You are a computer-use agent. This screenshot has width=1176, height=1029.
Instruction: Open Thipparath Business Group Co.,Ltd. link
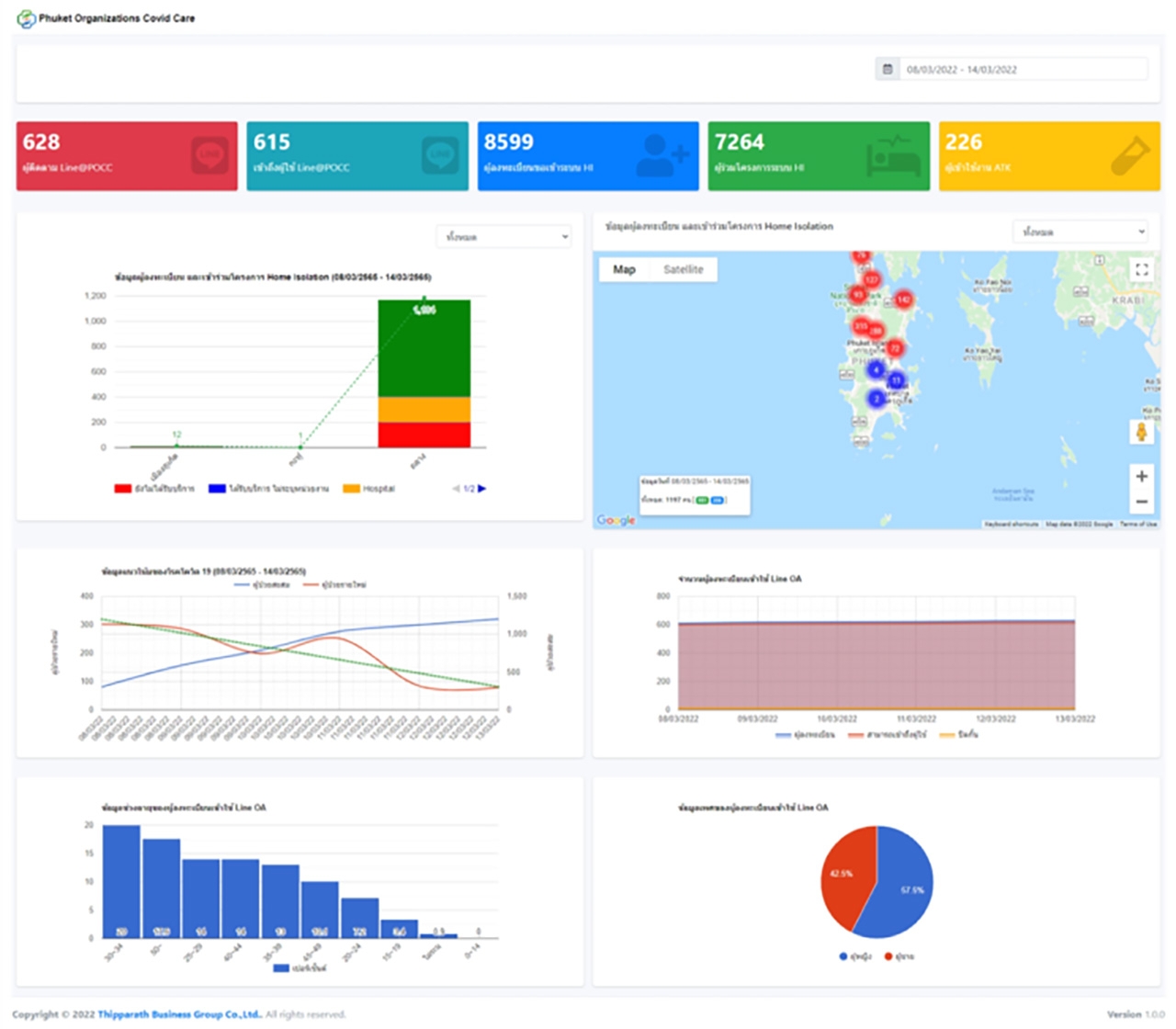(179, 1014)
